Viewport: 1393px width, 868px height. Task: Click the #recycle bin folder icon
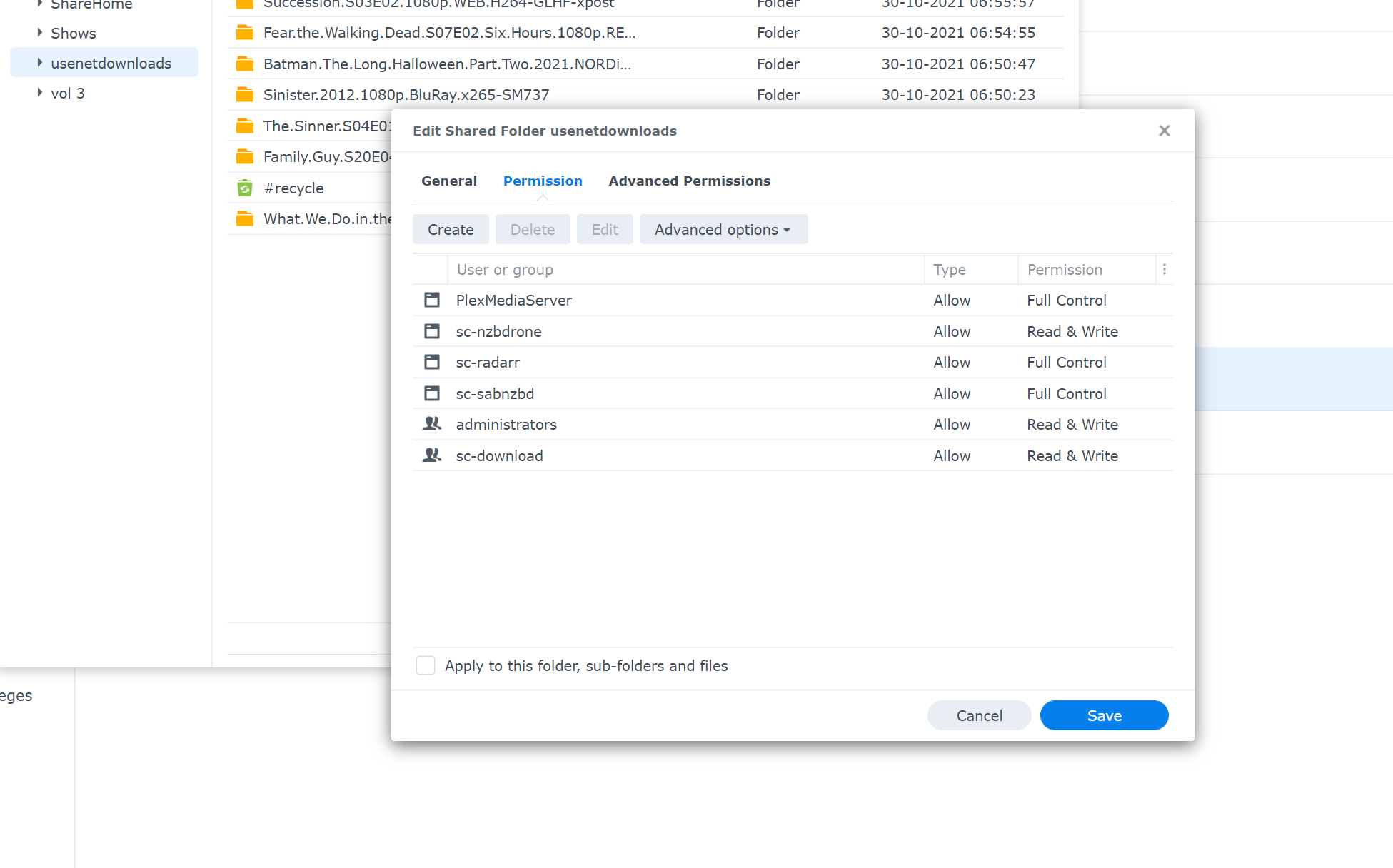pos(245,188)
